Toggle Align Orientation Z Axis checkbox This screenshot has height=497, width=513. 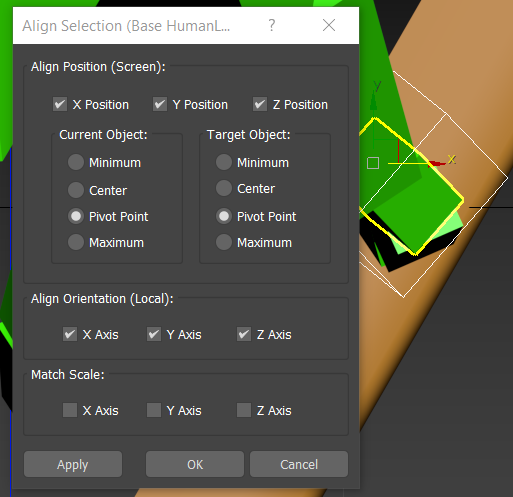(x=244, y=334)
